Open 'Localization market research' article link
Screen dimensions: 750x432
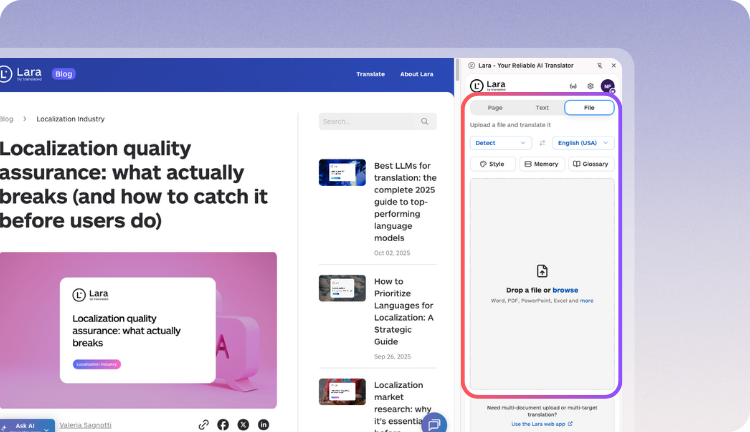(403, 406)
